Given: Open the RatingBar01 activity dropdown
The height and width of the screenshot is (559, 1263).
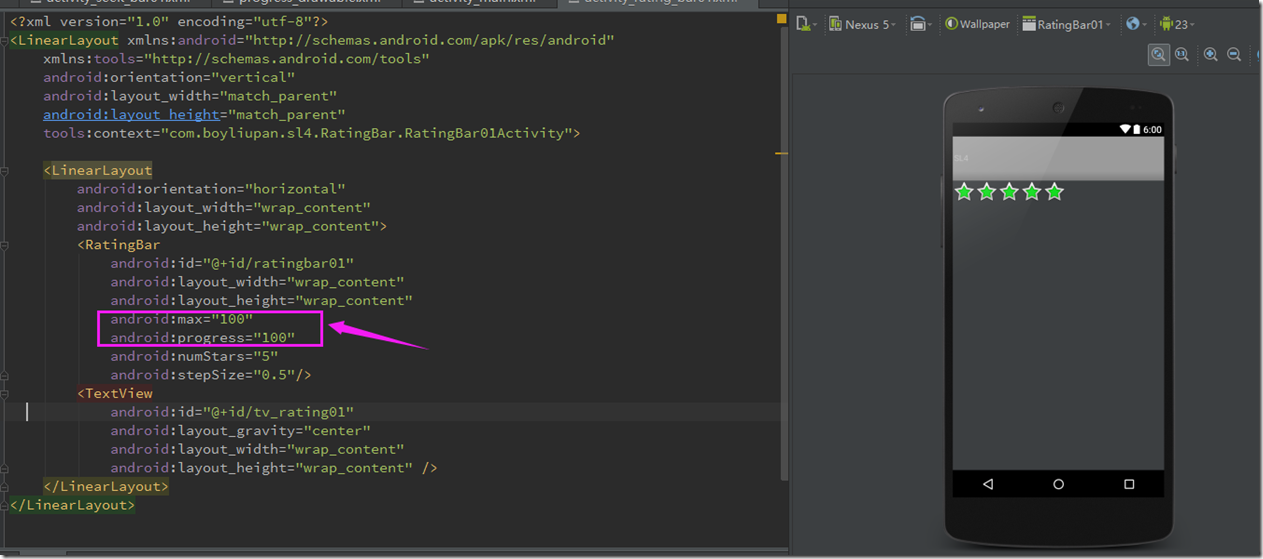Looking at the screenshot, I should click(x=1067, y=24).
